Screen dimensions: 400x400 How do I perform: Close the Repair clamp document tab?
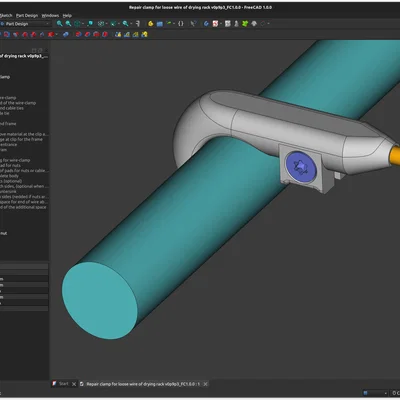point(206,384)
